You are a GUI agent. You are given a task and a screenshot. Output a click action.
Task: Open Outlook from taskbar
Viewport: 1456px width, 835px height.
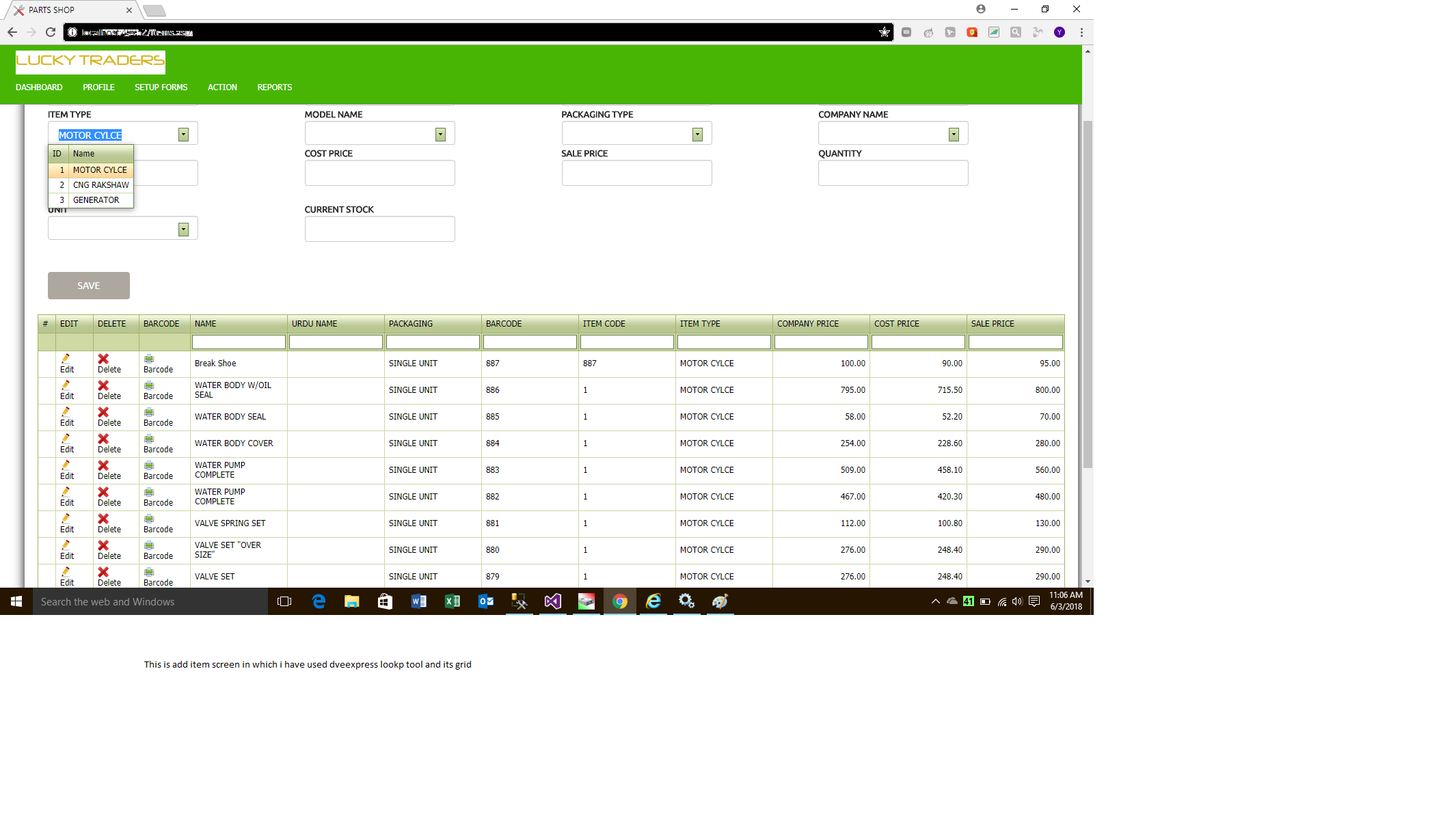tap(485, 601)
